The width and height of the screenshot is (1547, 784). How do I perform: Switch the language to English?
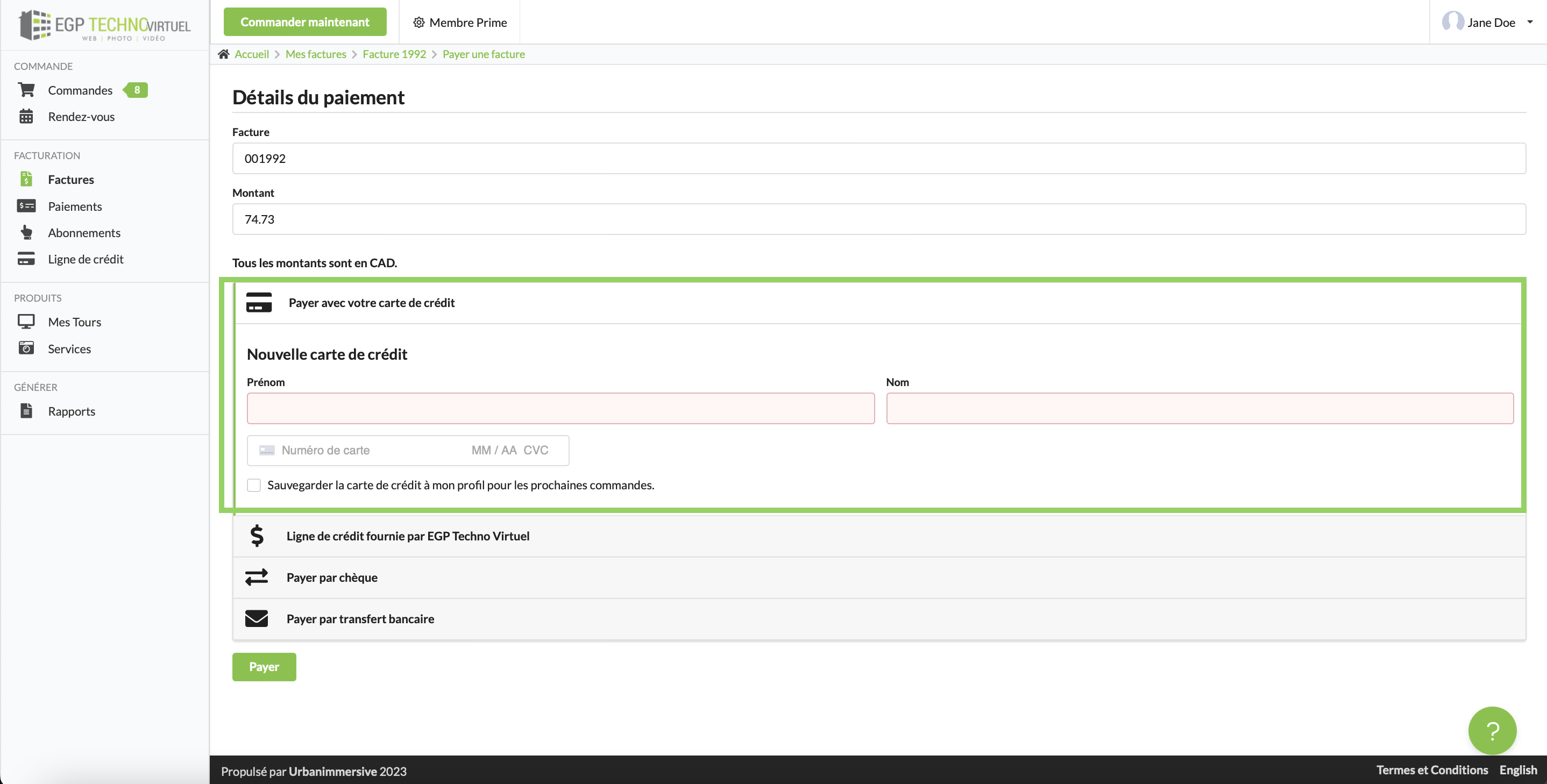tap(1517, 770)
